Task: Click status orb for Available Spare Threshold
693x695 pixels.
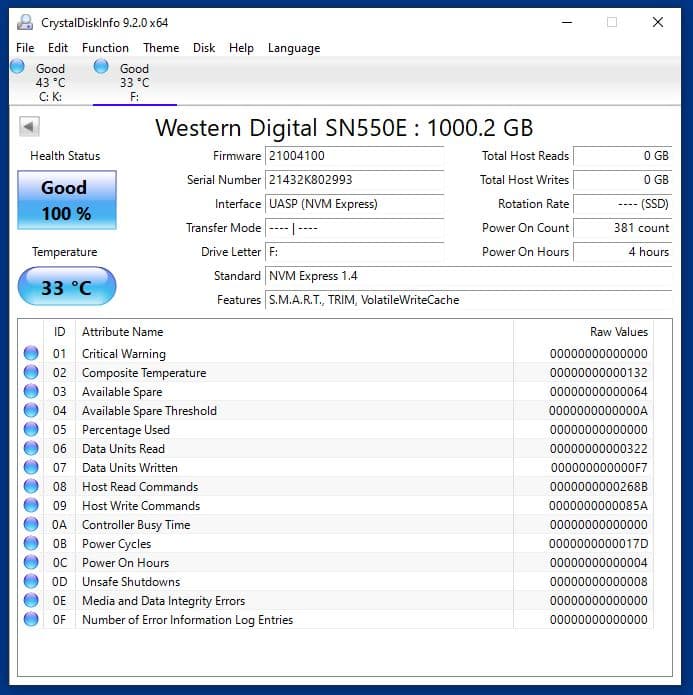Action: click(x=31, y=410)
